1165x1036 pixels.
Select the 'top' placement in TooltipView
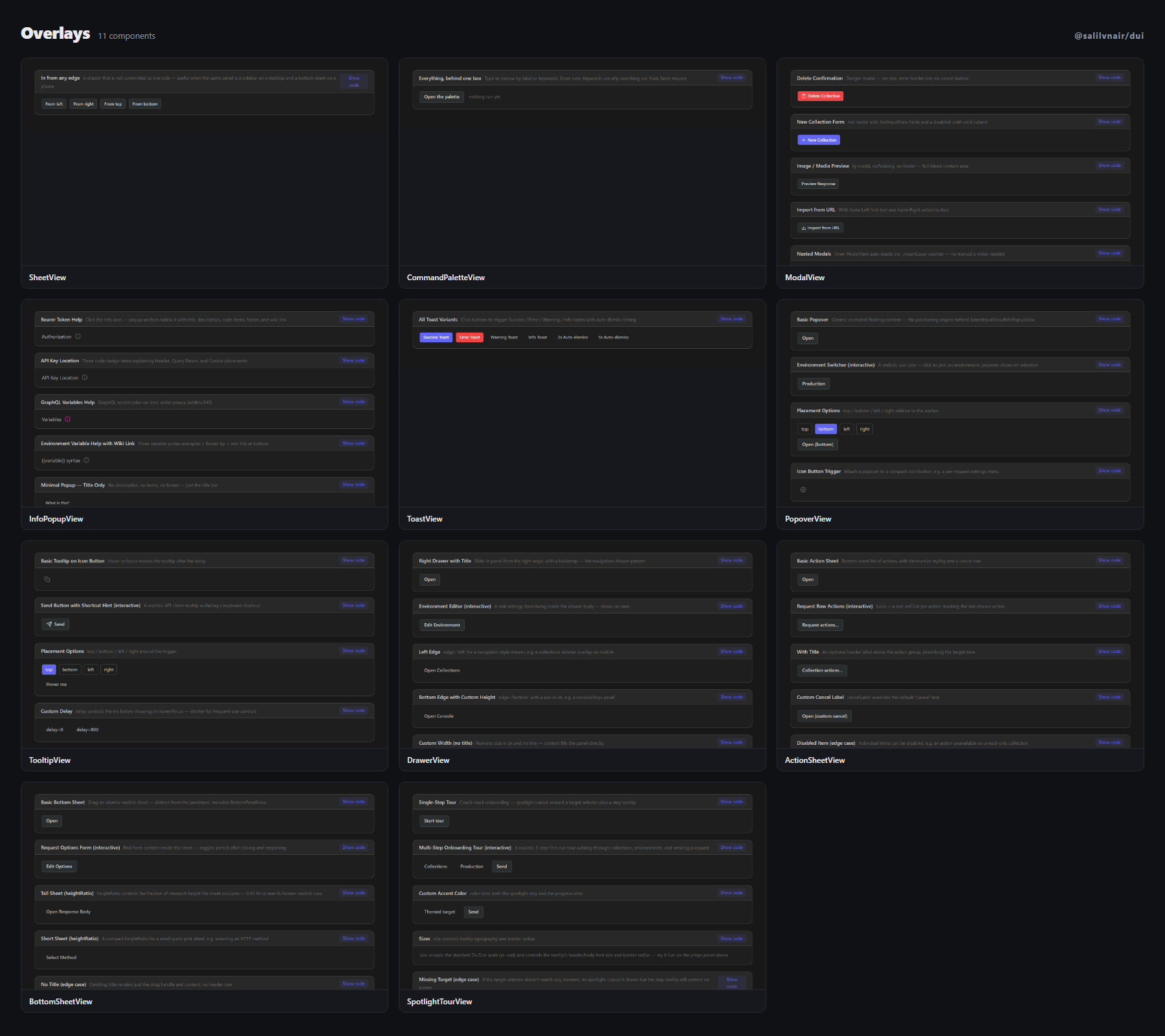(x=49, y=670)
